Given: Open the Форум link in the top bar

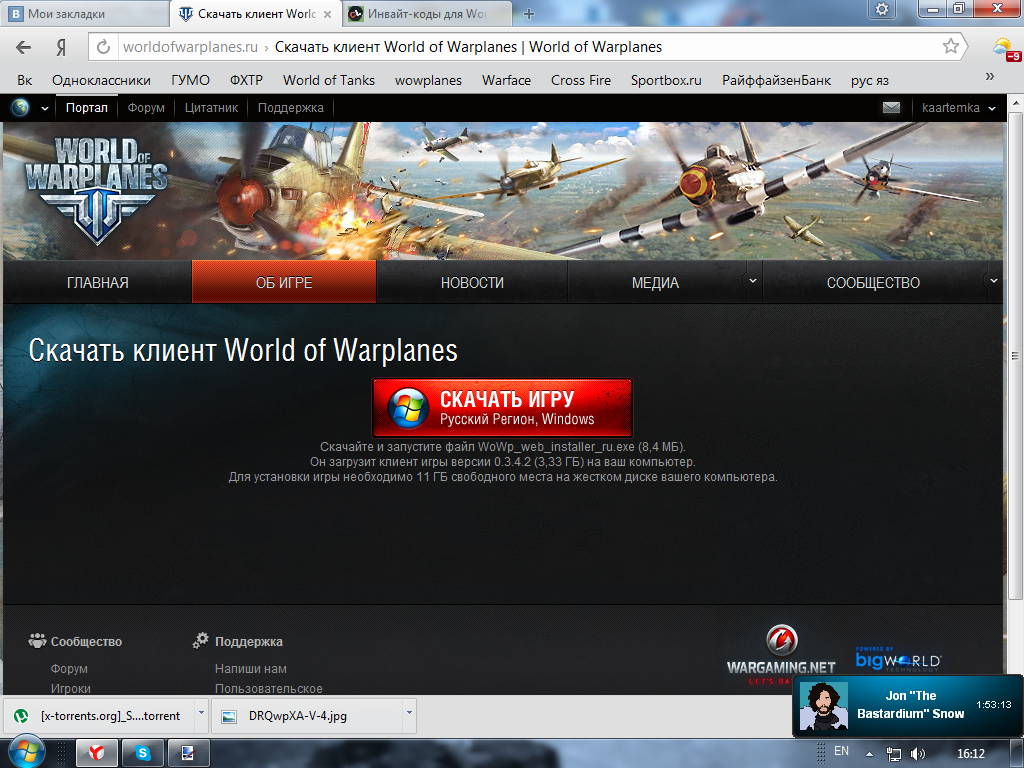Looking at the screenshot, I should click(146, 108).
